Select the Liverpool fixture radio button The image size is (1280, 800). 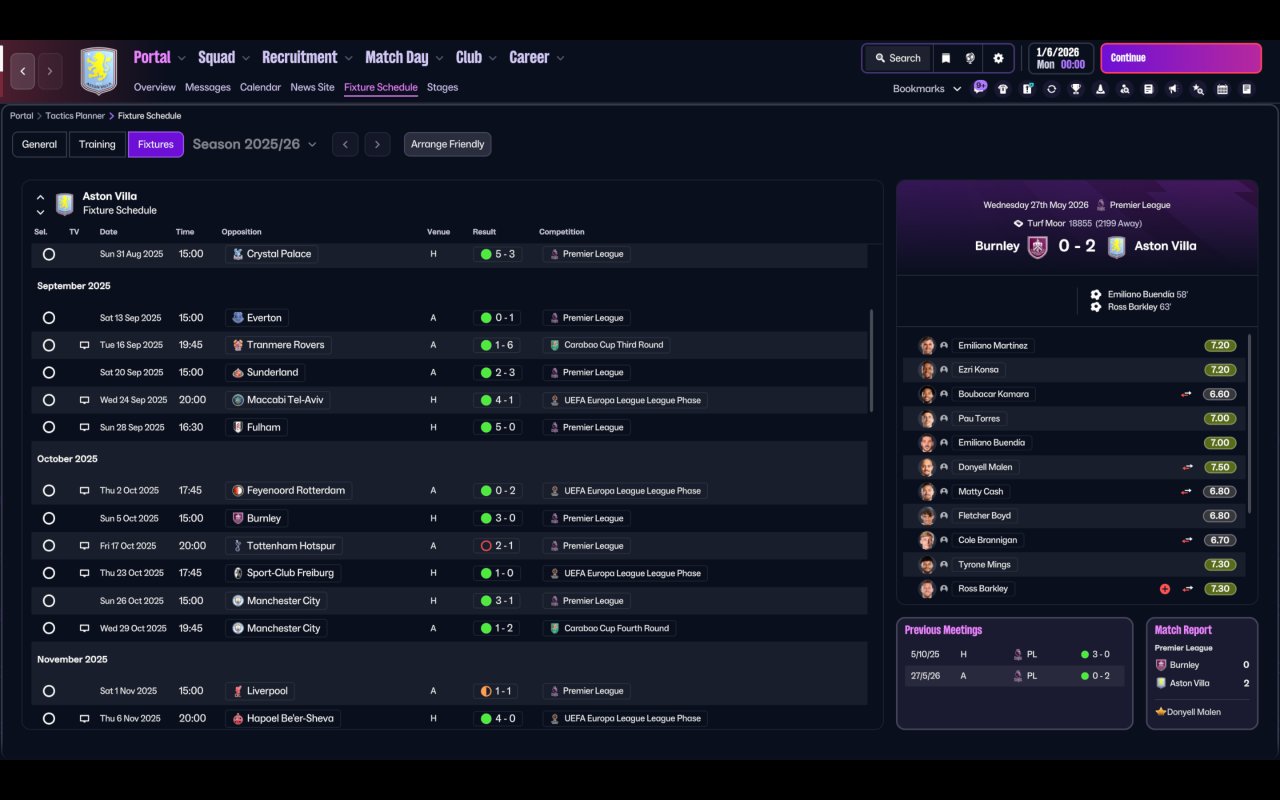pos(48,691)
